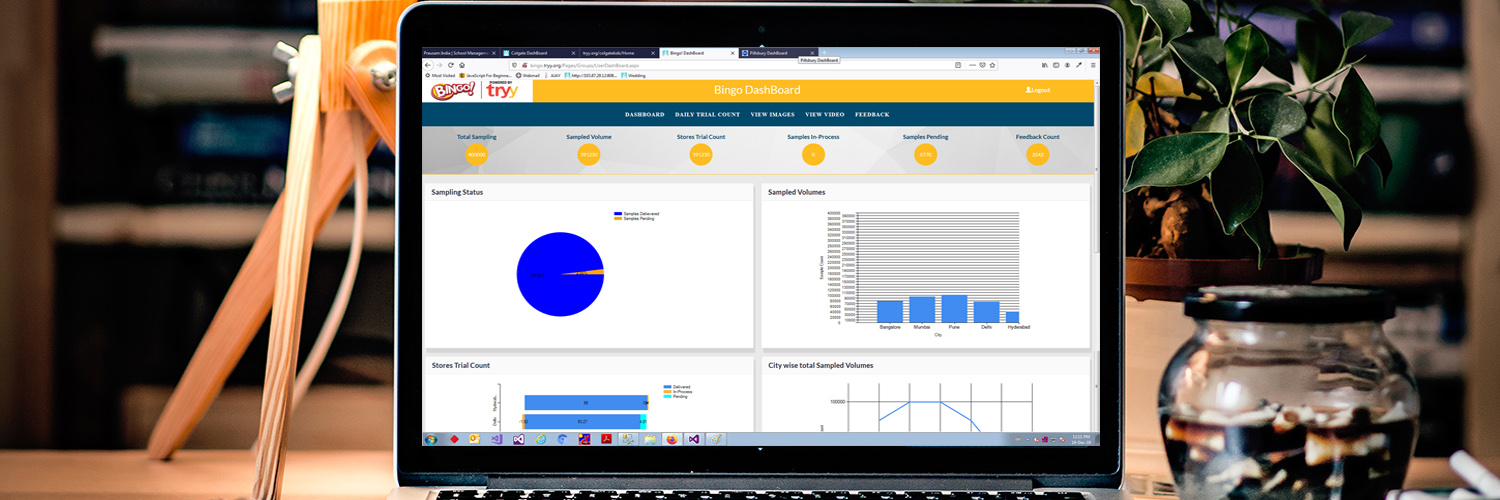Open the file explorer folder on taskbar
This screenshot has height=500, width=1500.
click(650, 439)
